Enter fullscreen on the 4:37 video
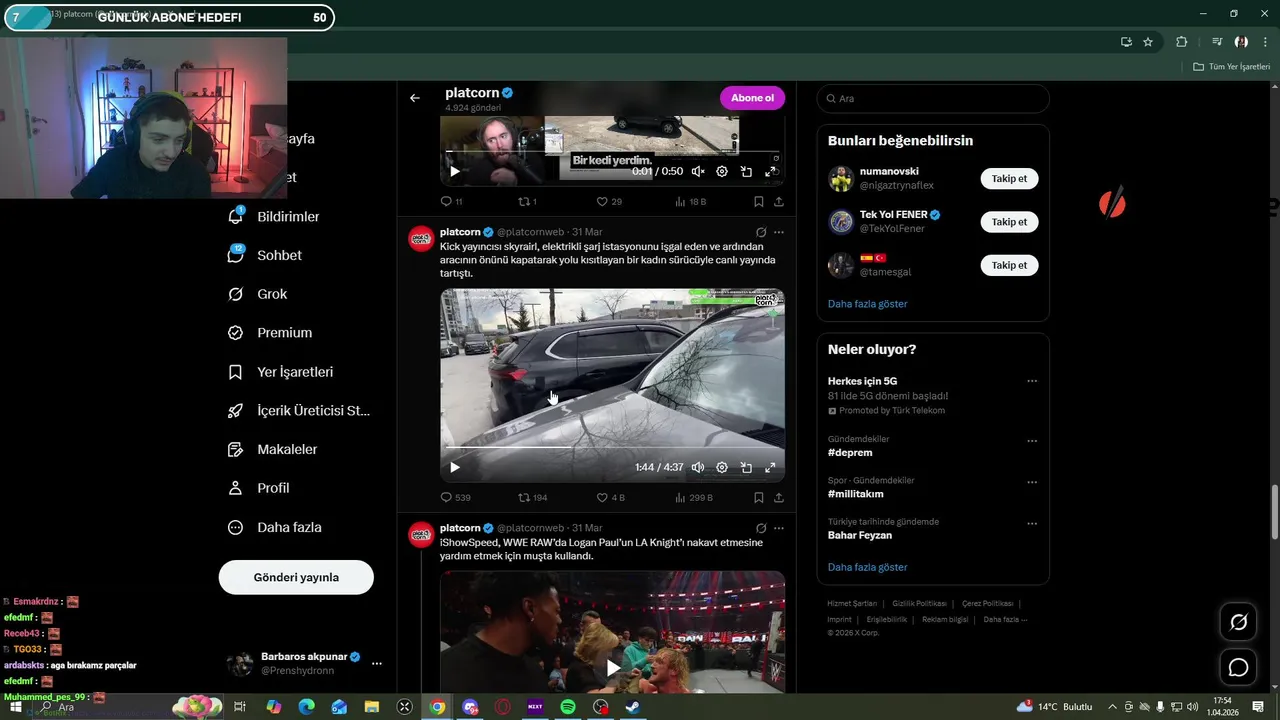 [770, 467]
